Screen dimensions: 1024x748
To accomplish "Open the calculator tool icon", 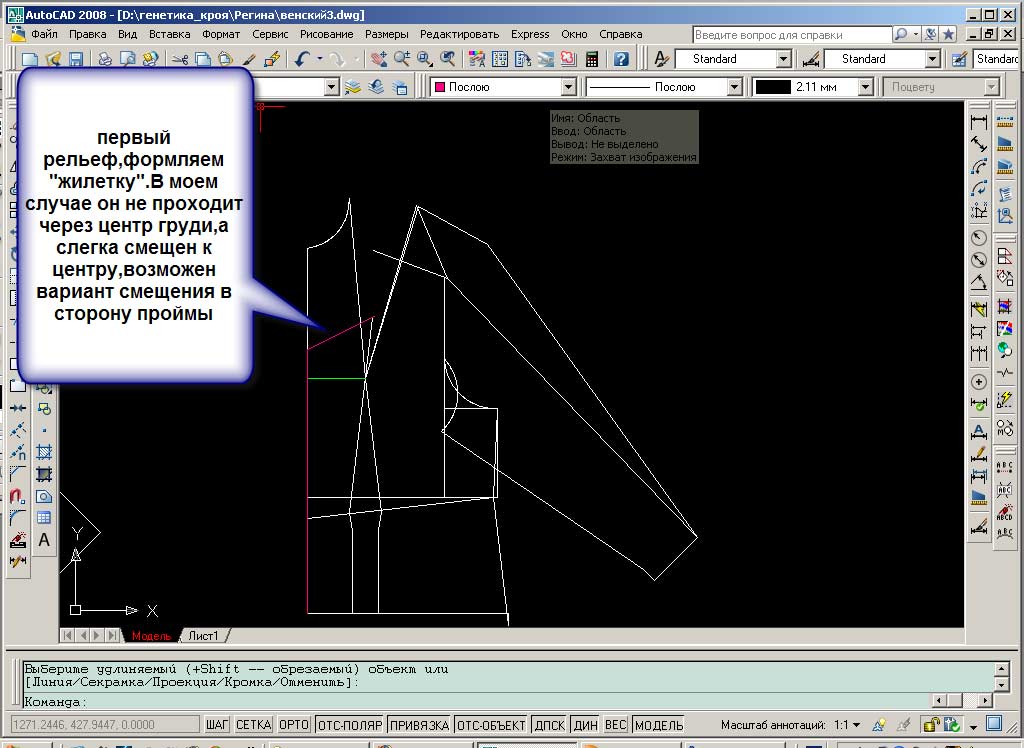I will 592,60.
